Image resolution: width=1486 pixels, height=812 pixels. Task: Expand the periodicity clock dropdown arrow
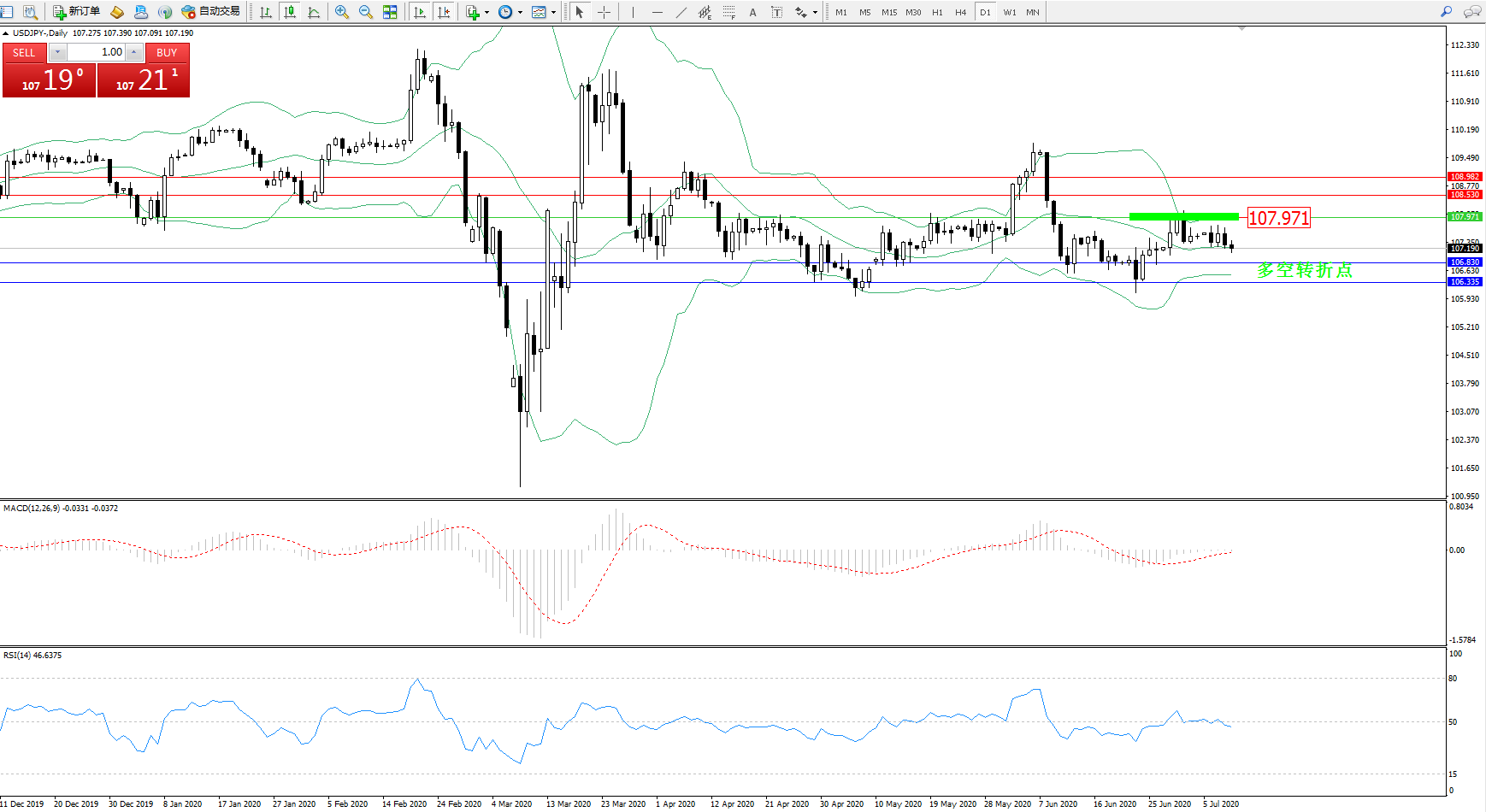pos(520,13)
